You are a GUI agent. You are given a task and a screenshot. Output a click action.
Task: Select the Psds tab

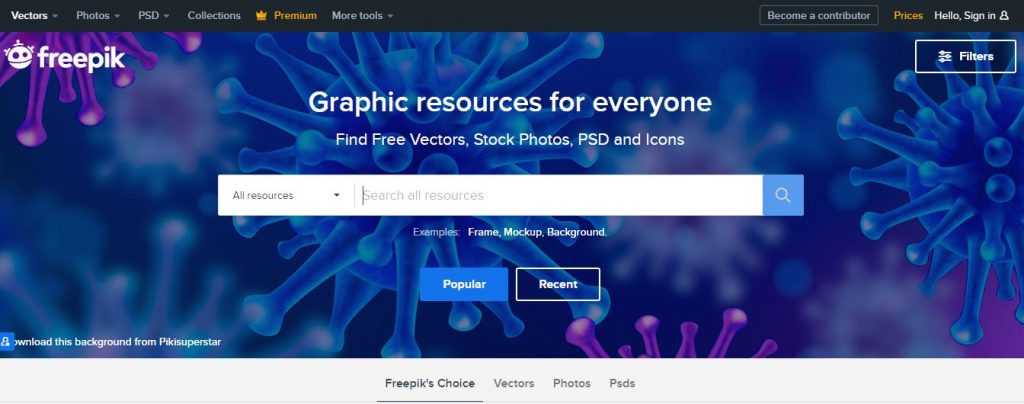[622, 383]
